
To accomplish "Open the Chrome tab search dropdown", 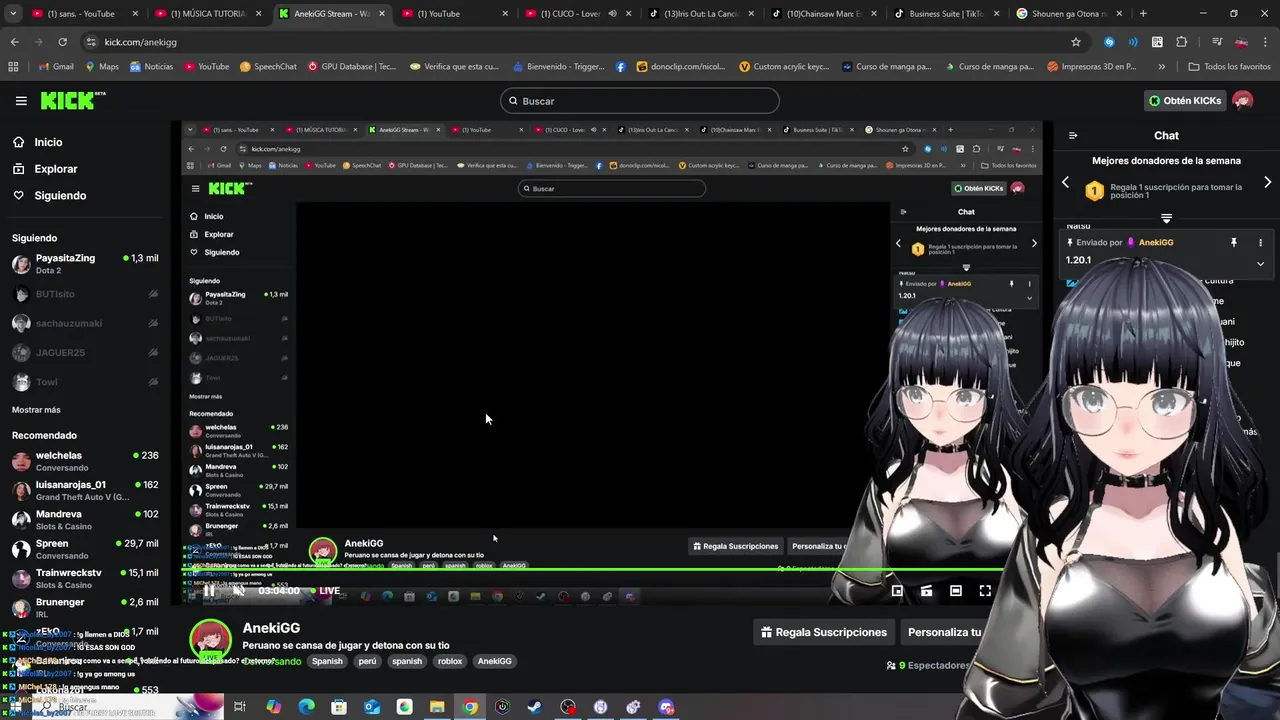I will point(14,14).
